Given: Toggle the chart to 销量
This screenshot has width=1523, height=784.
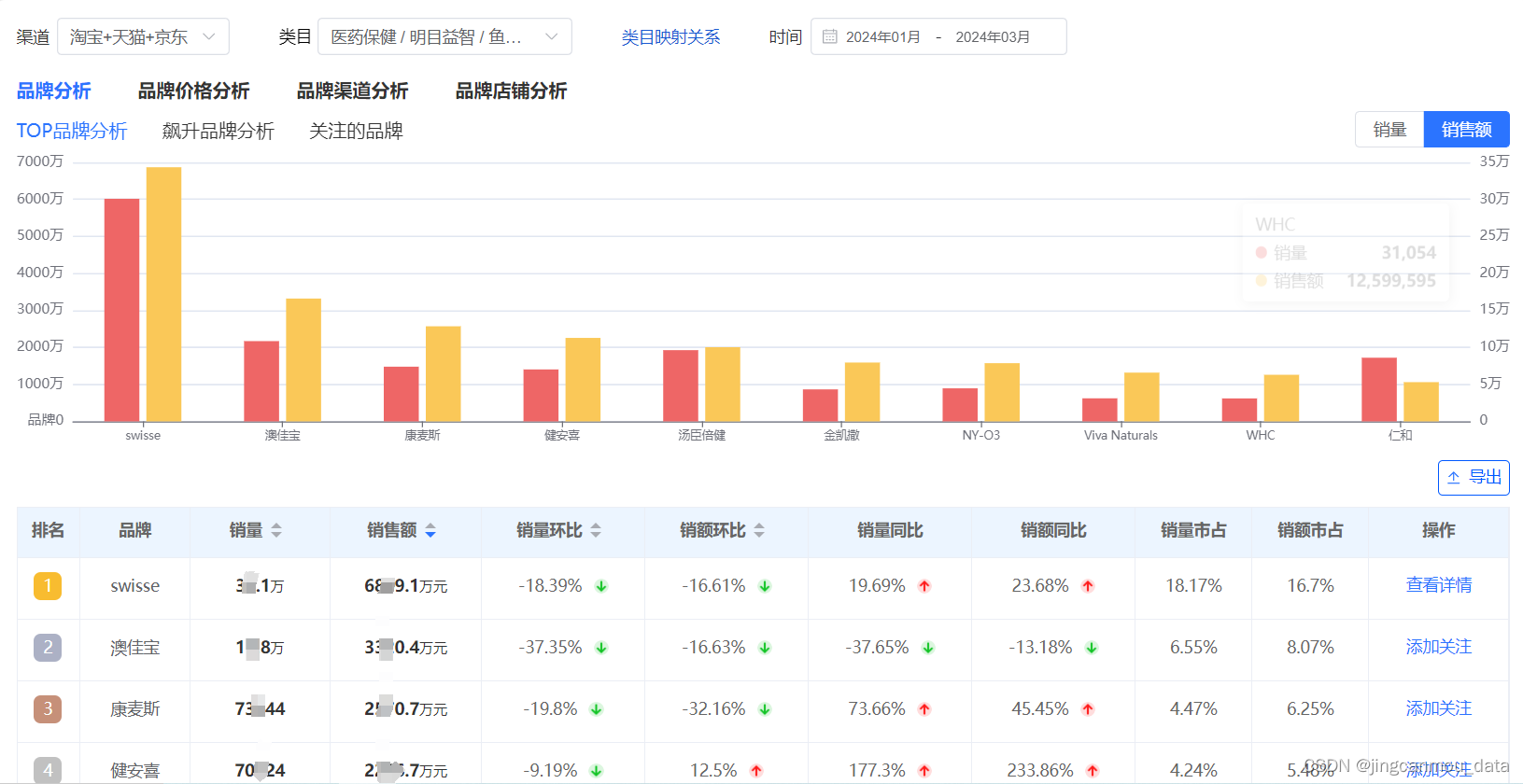Looking at the screenshot, I should tap(1389, 130).
